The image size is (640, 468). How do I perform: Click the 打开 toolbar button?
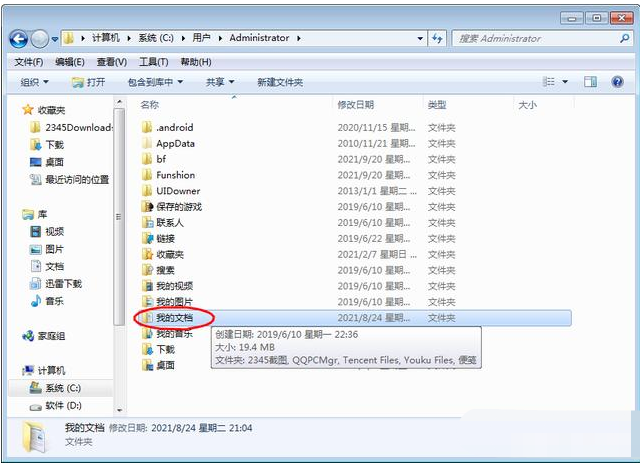coord(89,82)
